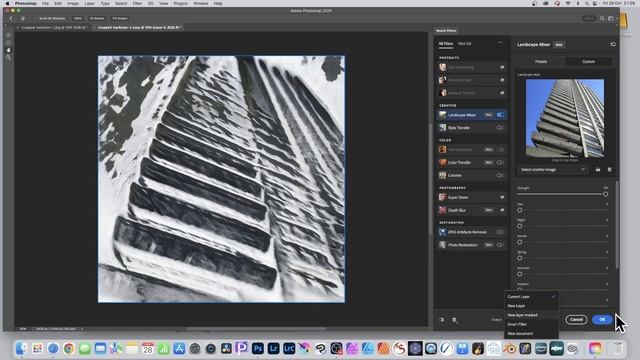Click the Output dropdown label
This screenshot has height=360, width=640.
(x=496, y=320)
